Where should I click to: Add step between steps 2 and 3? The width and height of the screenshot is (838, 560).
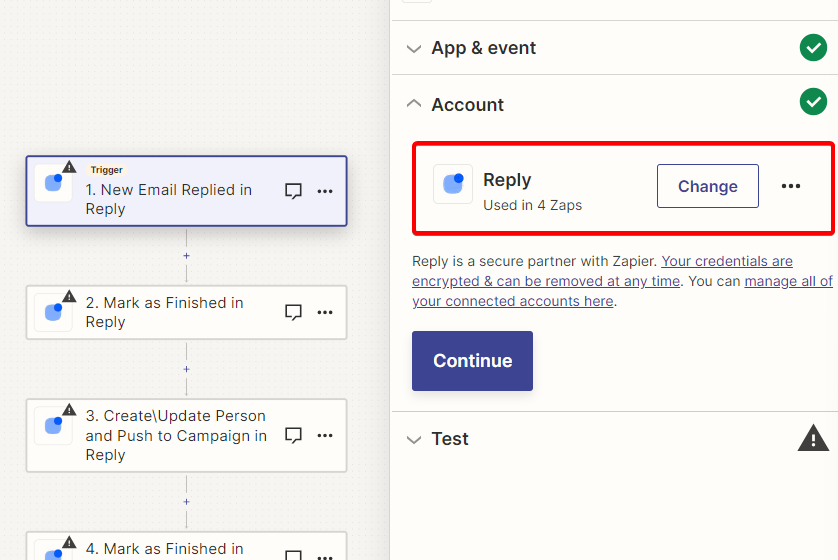click(186, 369)
